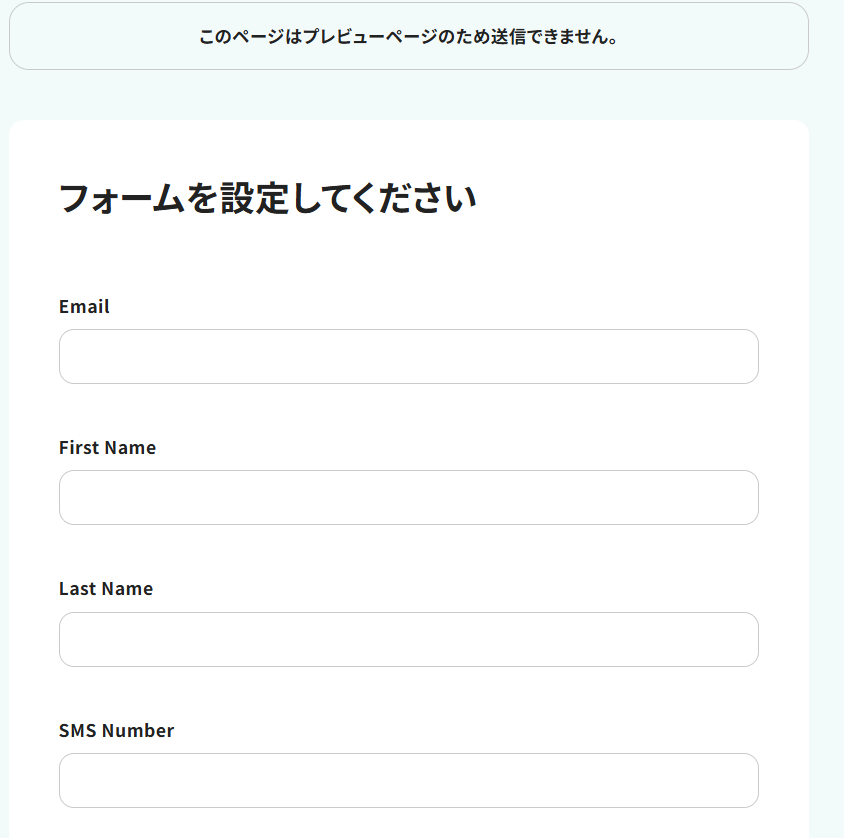Click into the Email input field

click(408, 357)
